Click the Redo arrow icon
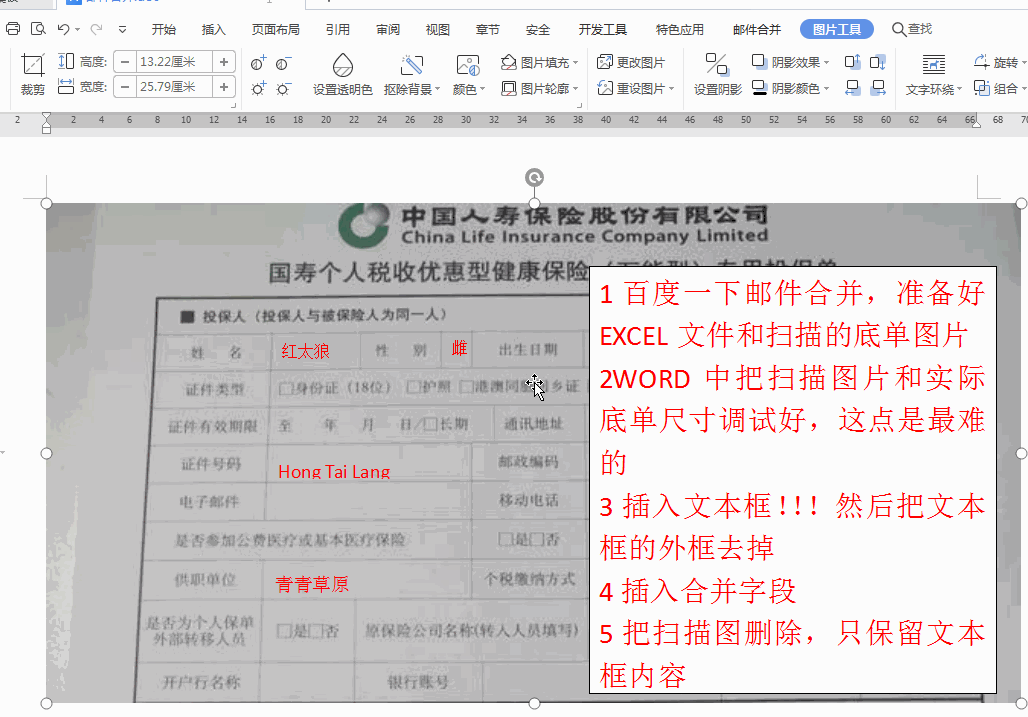This screenshot has height=717, width=1028. tap(96, 29)
